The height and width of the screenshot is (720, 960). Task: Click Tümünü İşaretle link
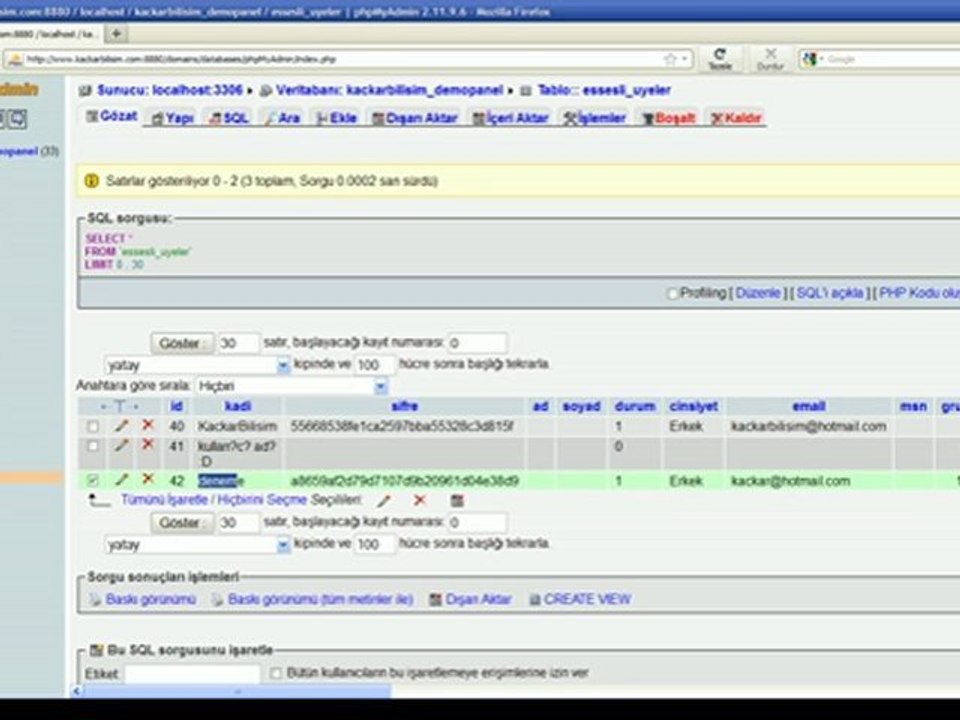(x=164, y=500)
